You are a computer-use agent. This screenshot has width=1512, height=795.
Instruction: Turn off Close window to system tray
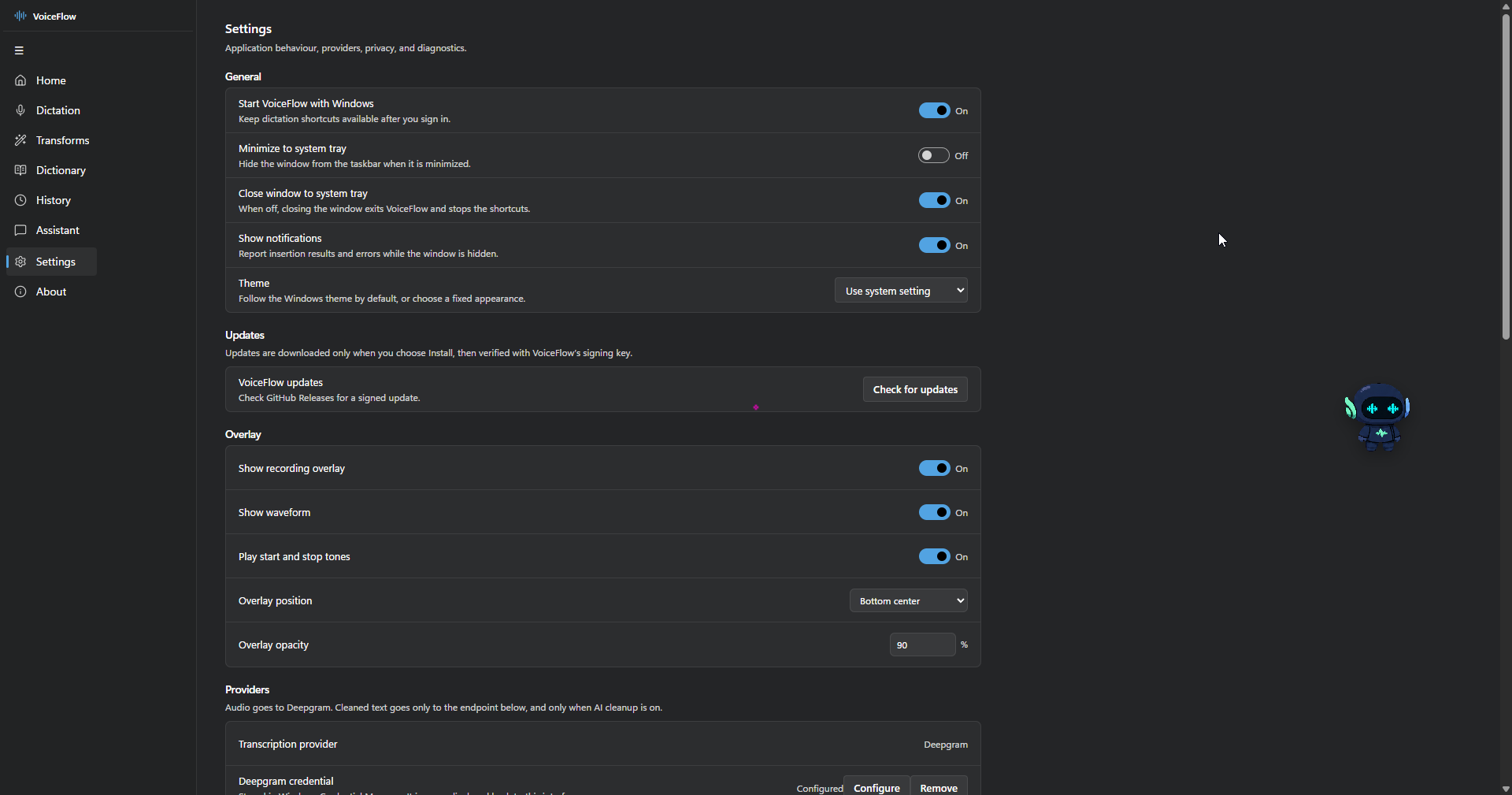point(934,200)
